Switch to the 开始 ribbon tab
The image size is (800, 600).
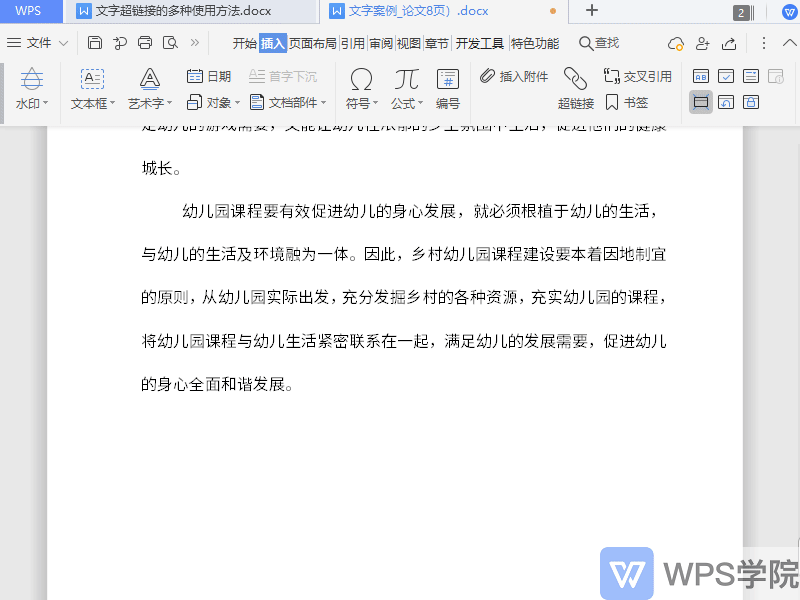tap(244, 43)
